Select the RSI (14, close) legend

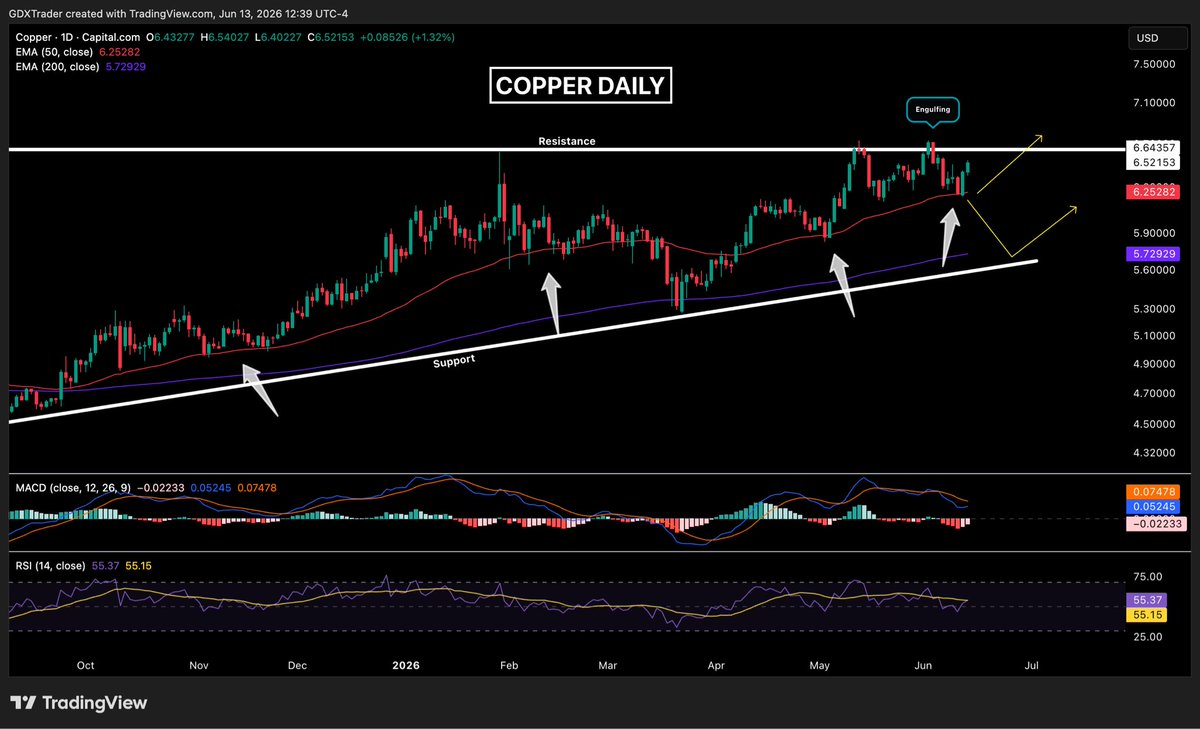coord(49,566)
